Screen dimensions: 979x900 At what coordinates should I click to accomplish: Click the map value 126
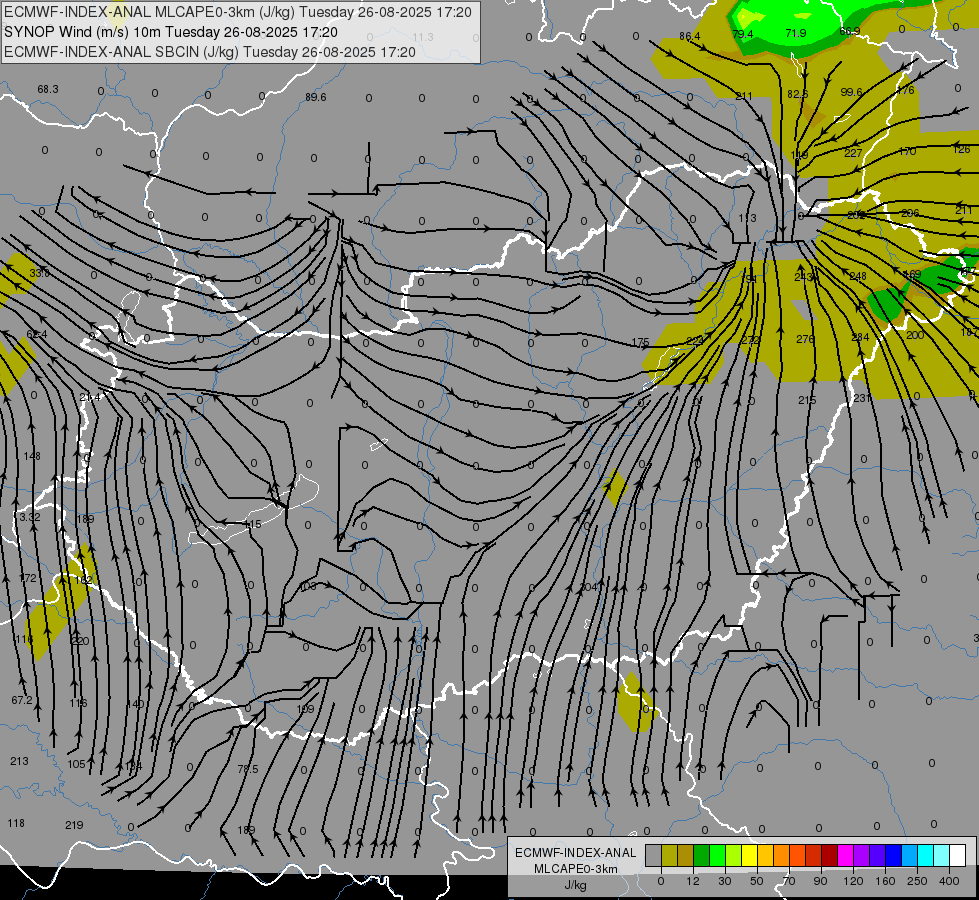962,149
